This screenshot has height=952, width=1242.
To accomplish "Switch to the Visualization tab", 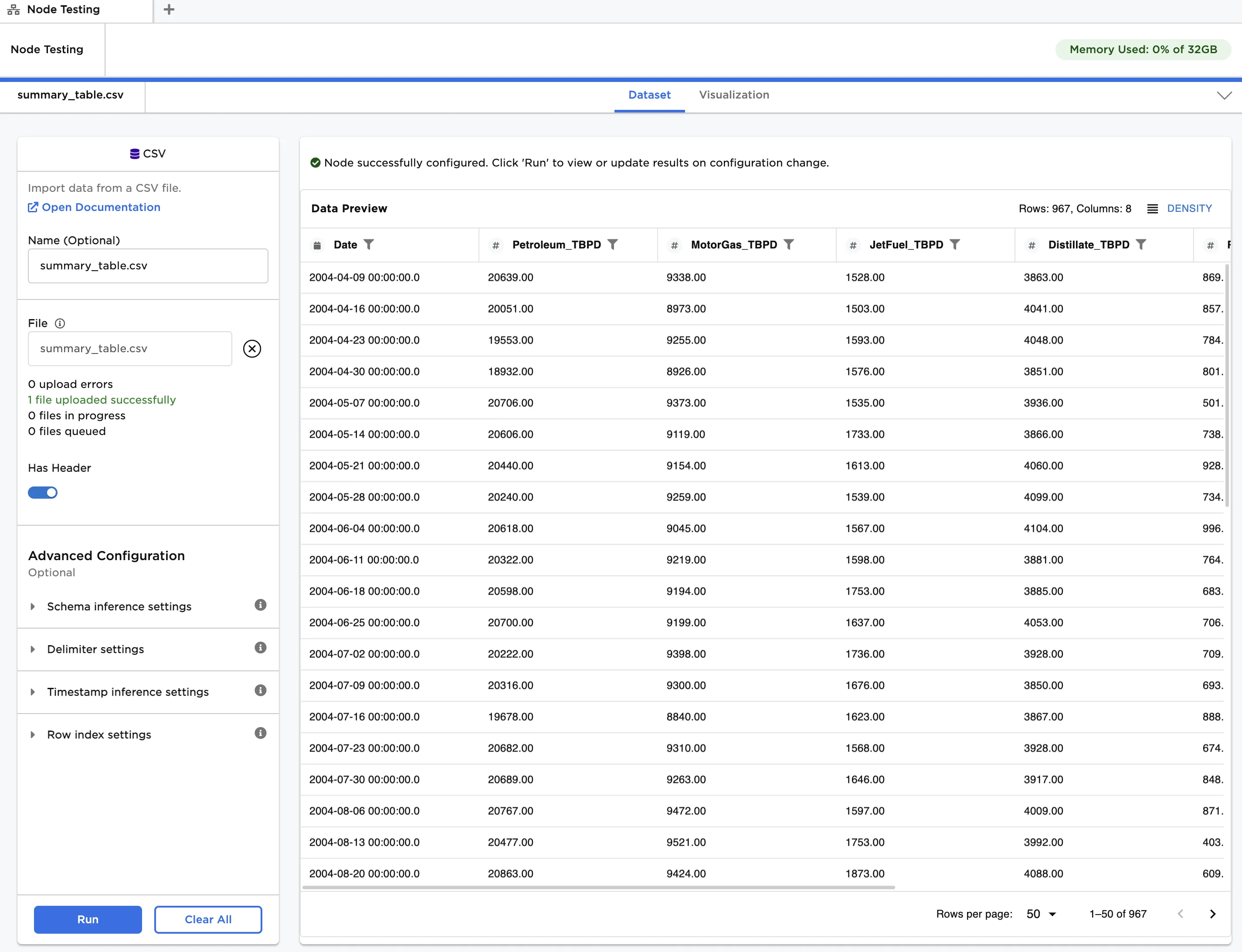I will 734,95.
